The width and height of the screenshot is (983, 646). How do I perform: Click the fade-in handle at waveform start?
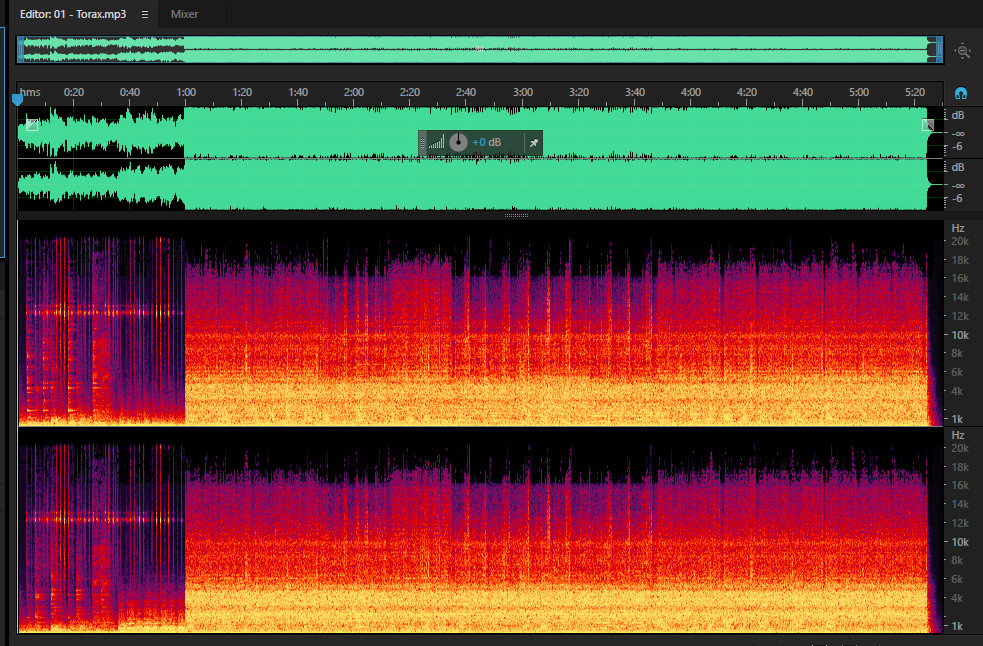point(32,125)
